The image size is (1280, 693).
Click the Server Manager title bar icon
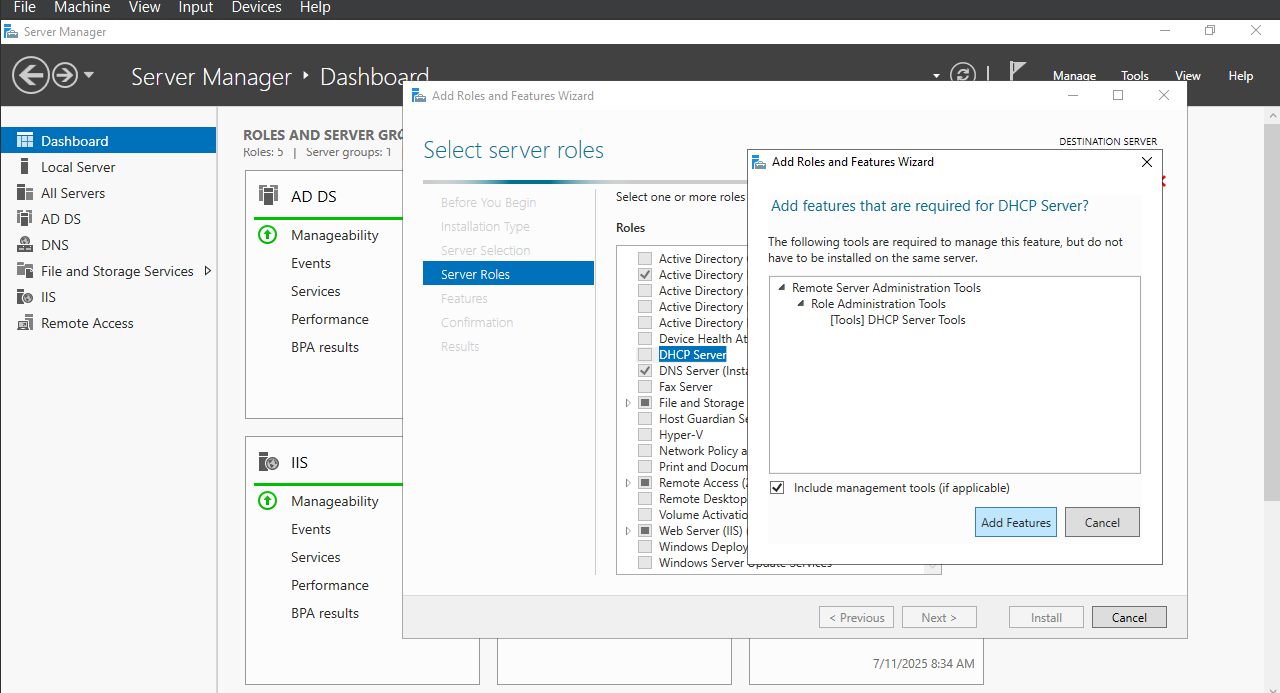click(x=11, y=32)
